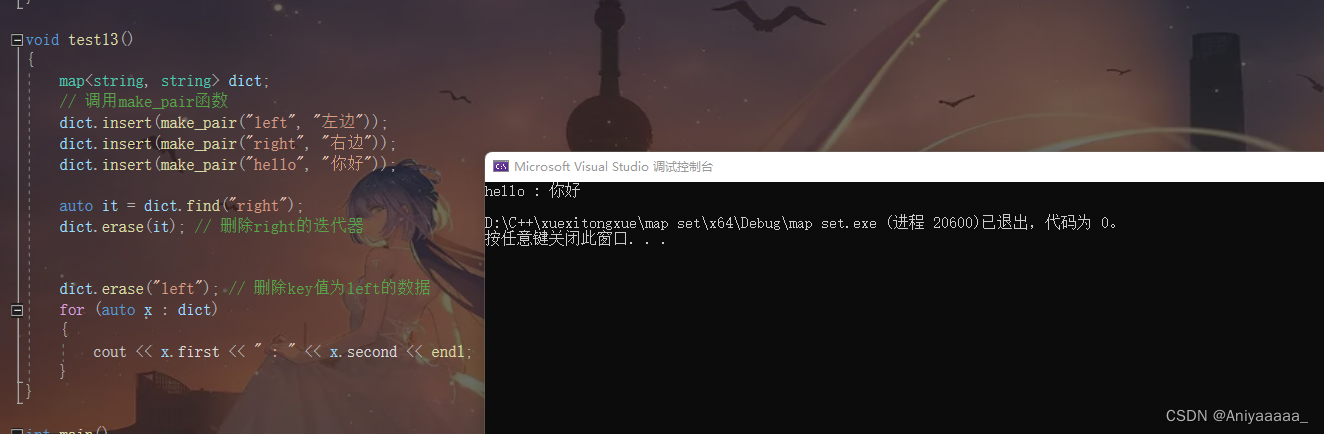Screen dimensions: 1324x434
Task: Place cursor on the cout << x.first line
Action: (282, 352)
